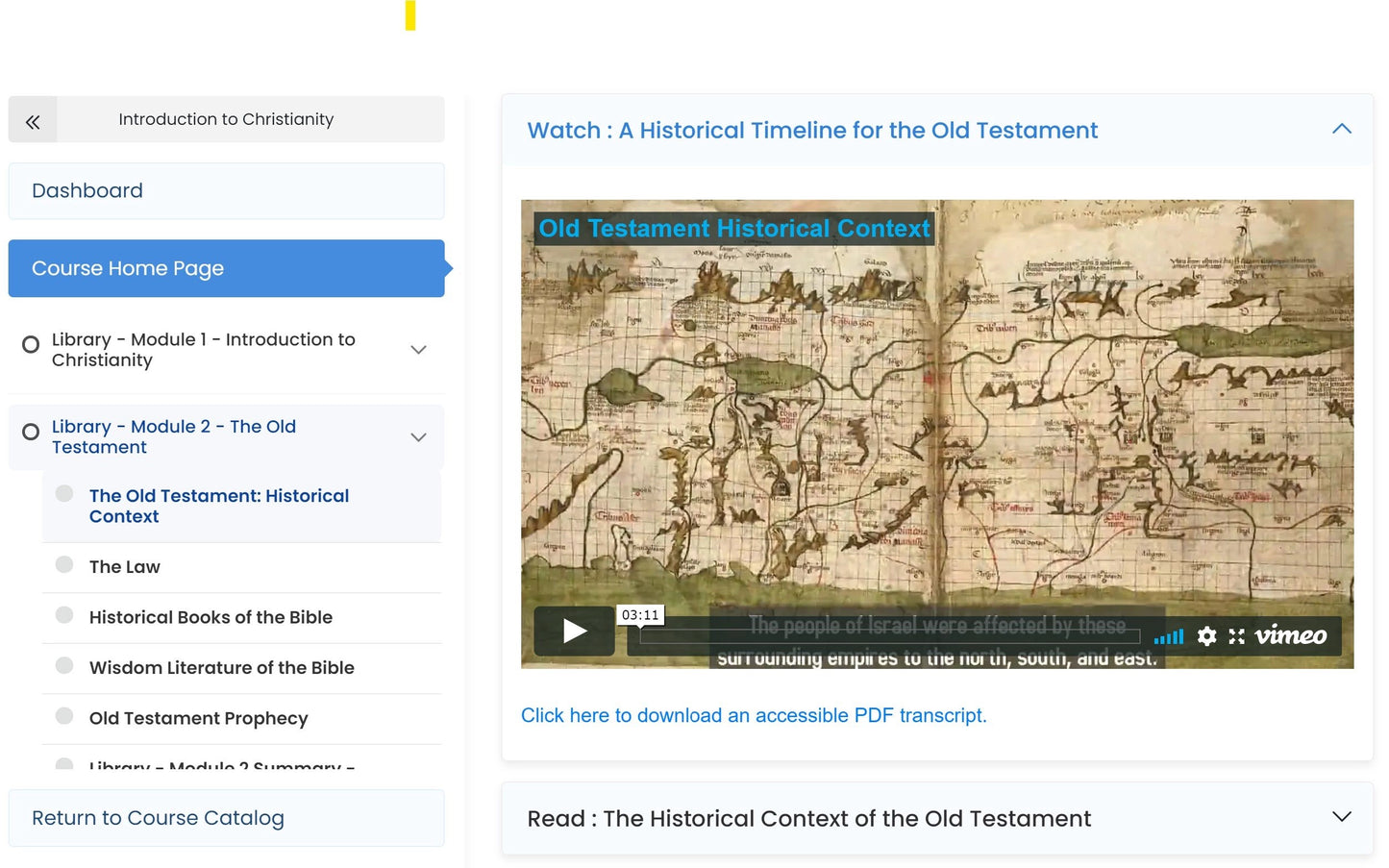Viewport: 1389px width, 868px height.
Task: Click the completion dot beside The Law
Action: tap(63, 565)
